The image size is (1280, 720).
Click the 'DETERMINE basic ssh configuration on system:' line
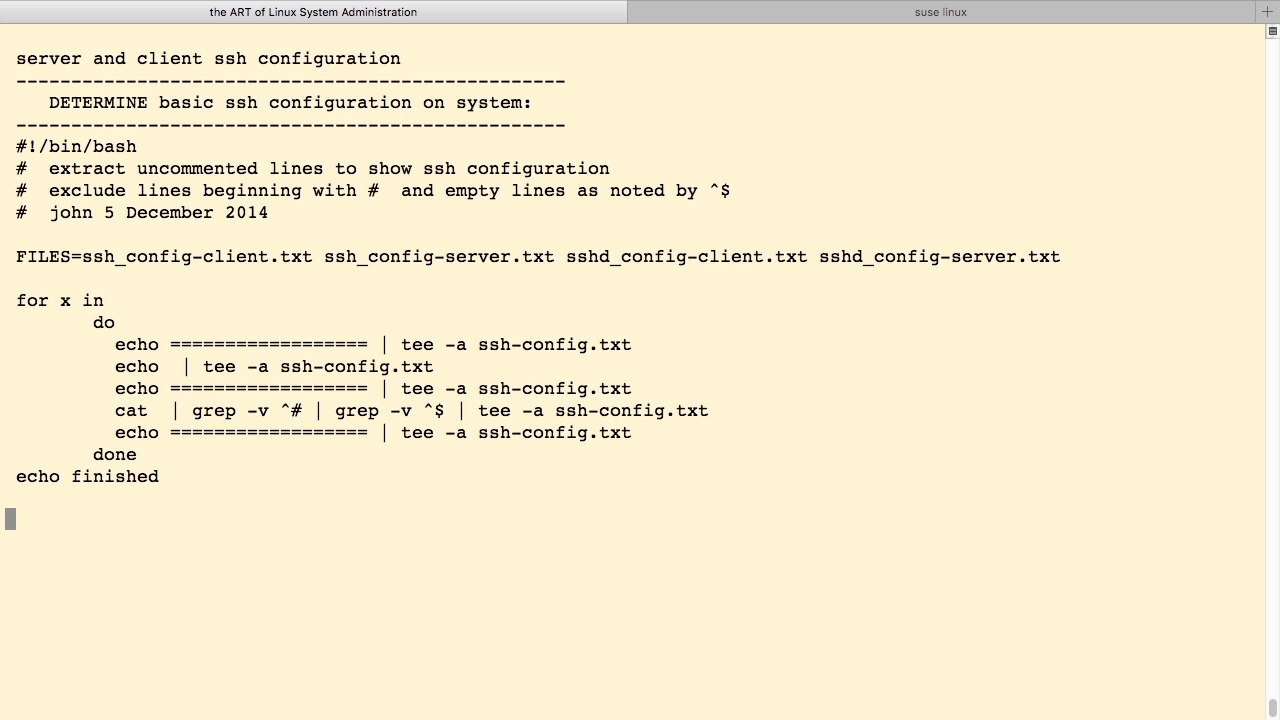290,103
